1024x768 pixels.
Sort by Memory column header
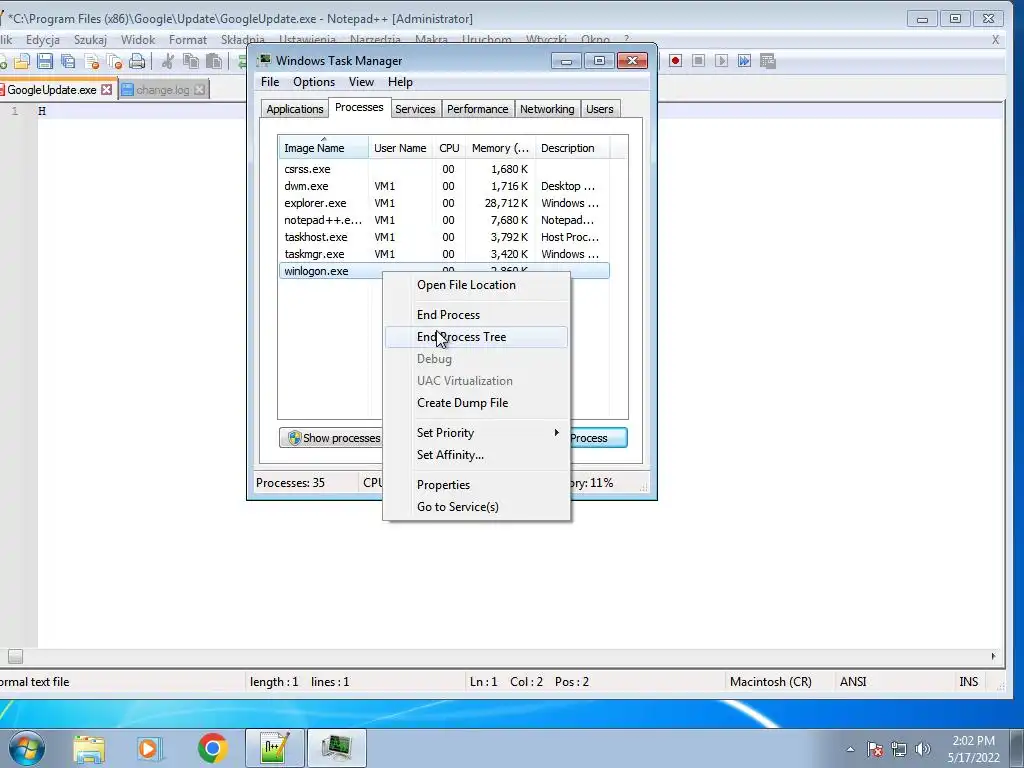click(x=500, y=148)
